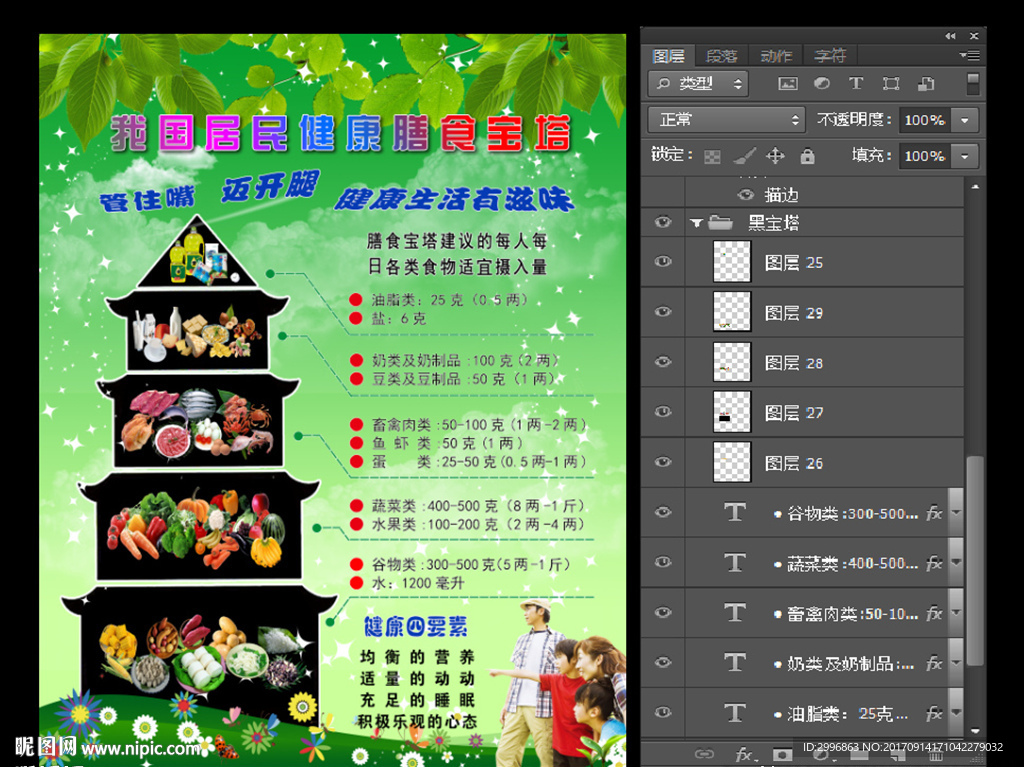Open the 正常 blend mode dropdown
The height and width of the screenshot is (767, 1024).
pyautogui.click(x=726, y=120)
